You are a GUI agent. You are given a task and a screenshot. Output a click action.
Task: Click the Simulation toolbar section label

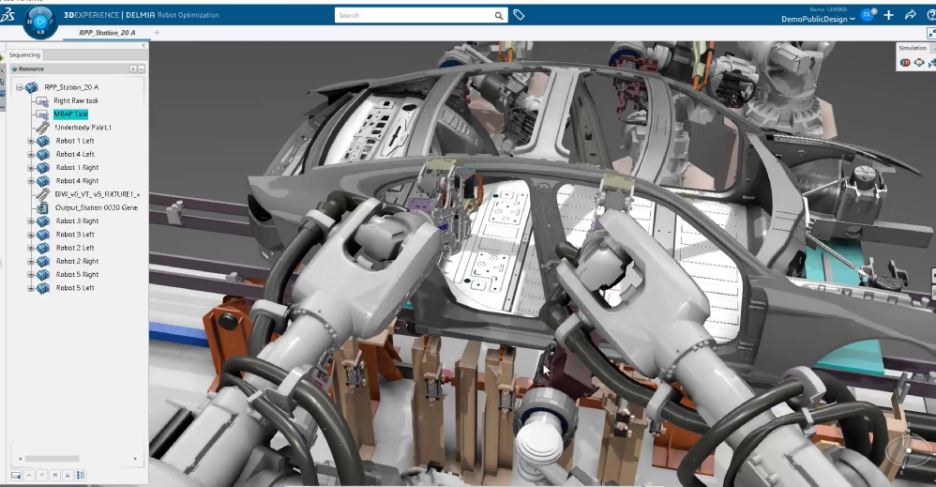pyautogui.click(x=913, y=48)
